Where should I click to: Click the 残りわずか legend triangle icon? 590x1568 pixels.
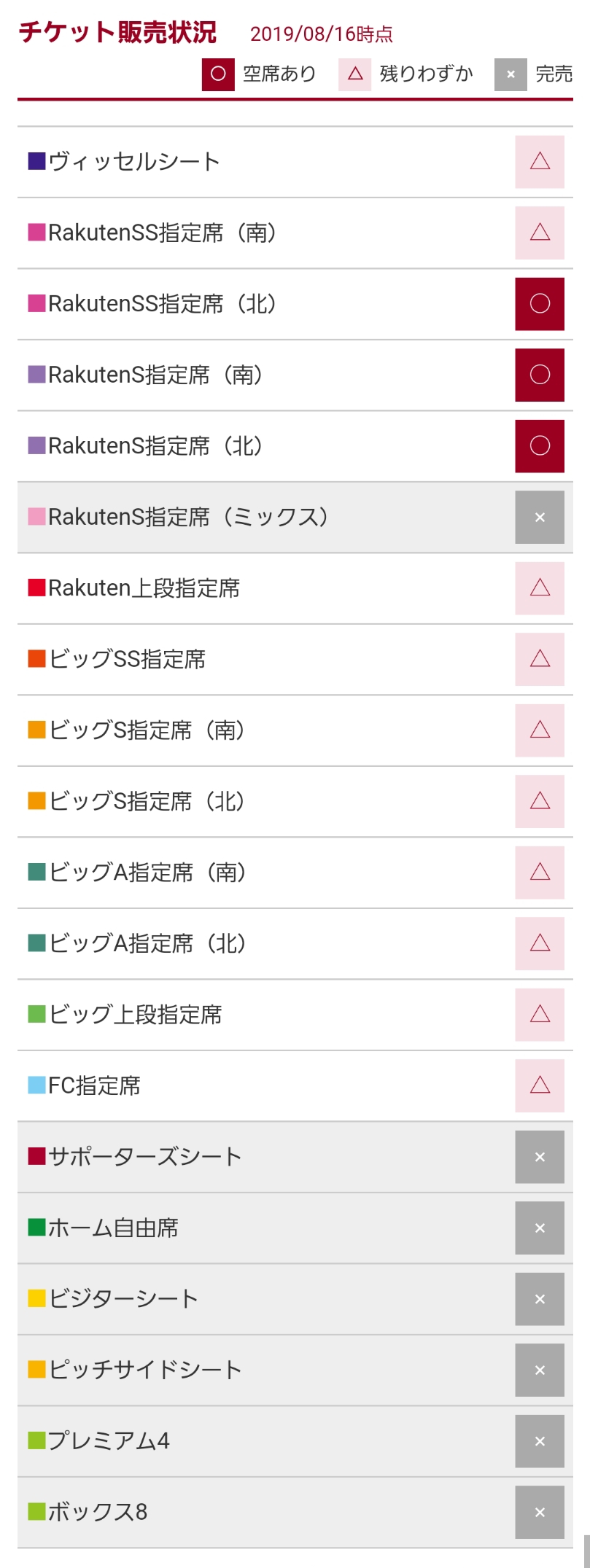[x=355, y=74]
